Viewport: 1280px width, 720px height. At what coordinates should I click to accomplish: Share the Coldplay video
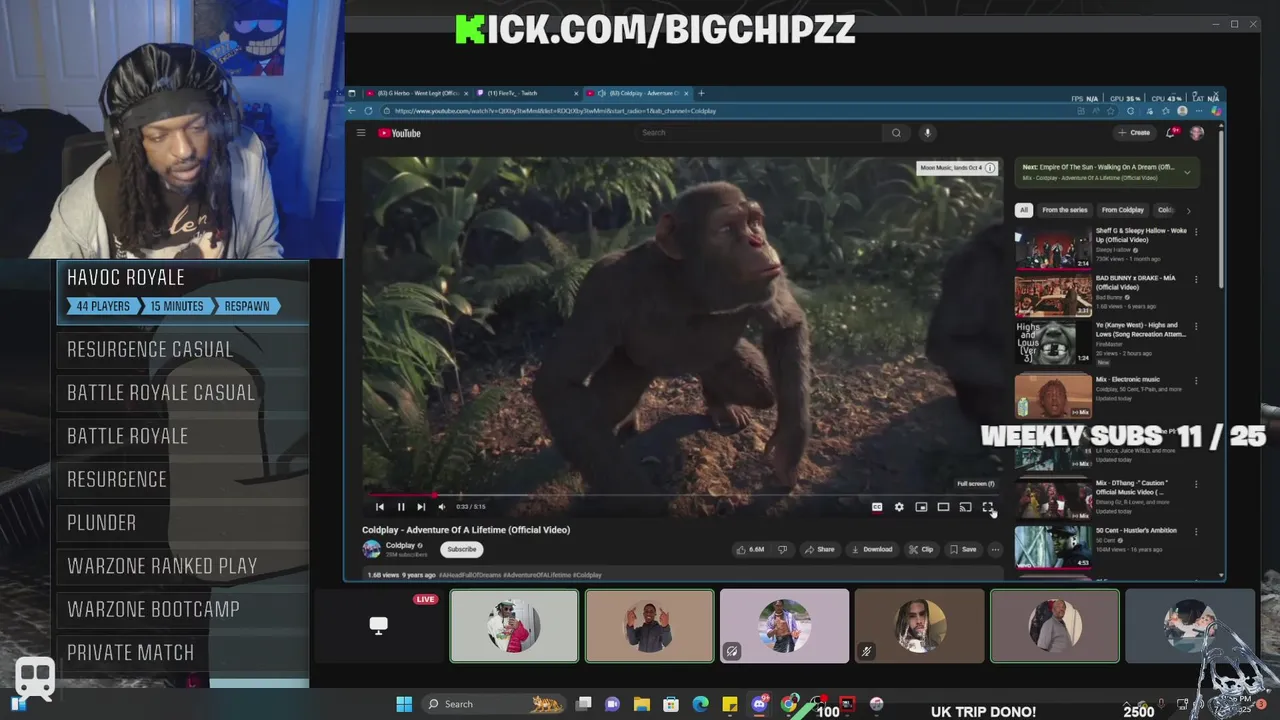(x=820, y=549)
